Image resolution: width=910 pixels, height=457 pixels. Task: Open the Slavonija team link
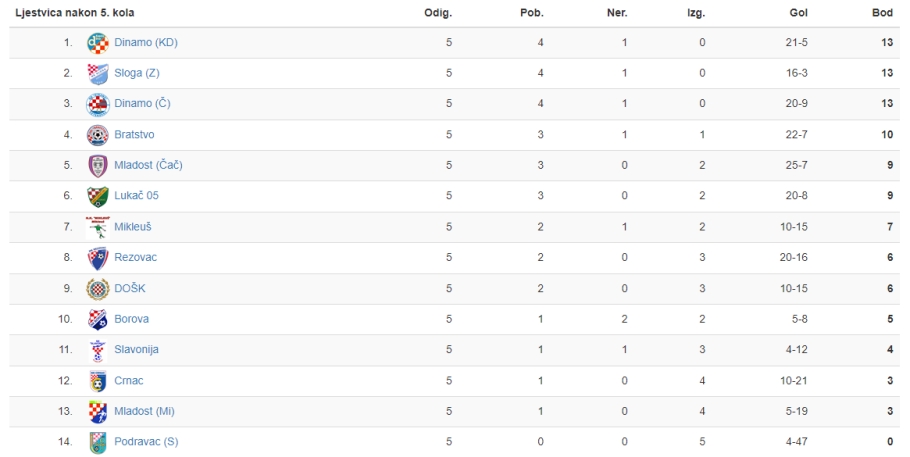tap(136, 350)
